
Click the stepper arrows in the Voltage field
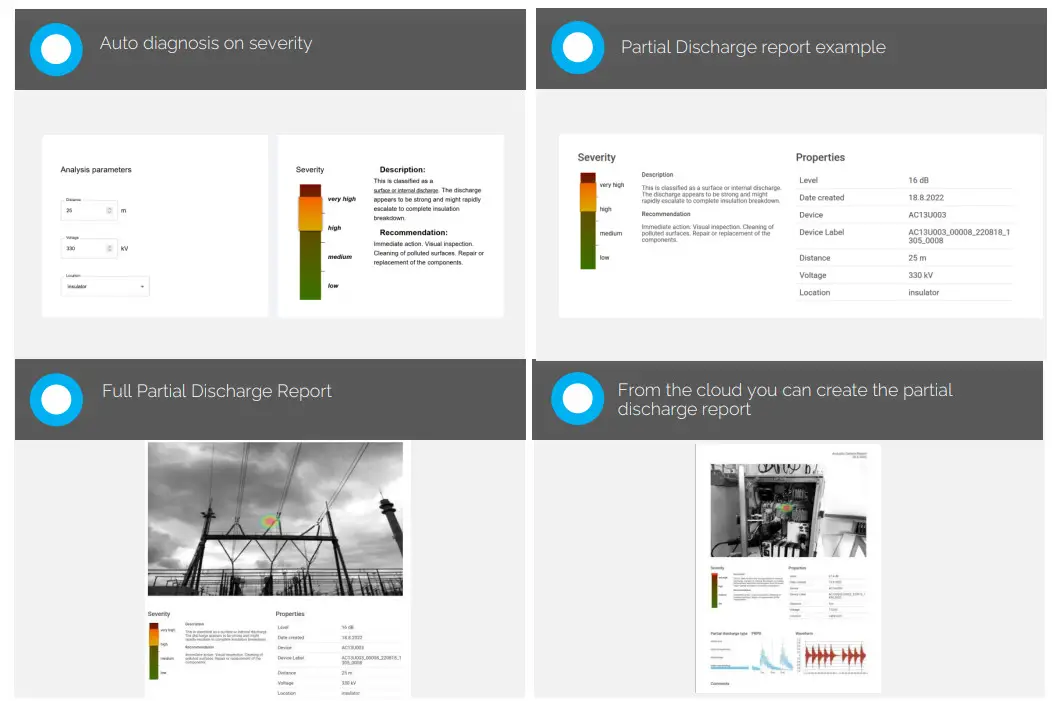pos(109,249)
